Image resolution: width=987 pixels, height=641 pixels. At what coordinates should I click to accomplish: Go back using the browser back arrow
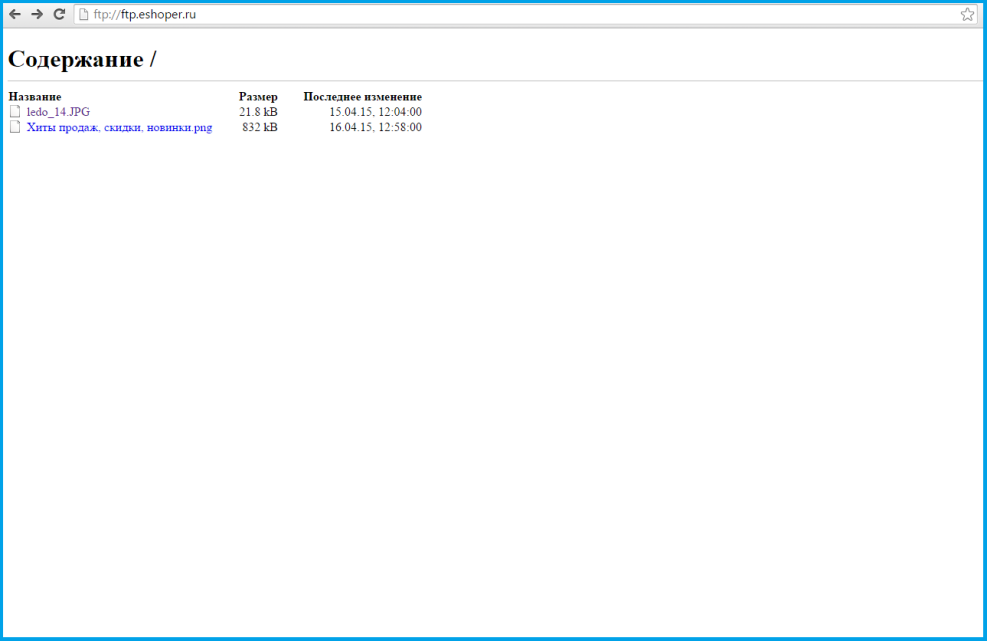pos(15,14)
